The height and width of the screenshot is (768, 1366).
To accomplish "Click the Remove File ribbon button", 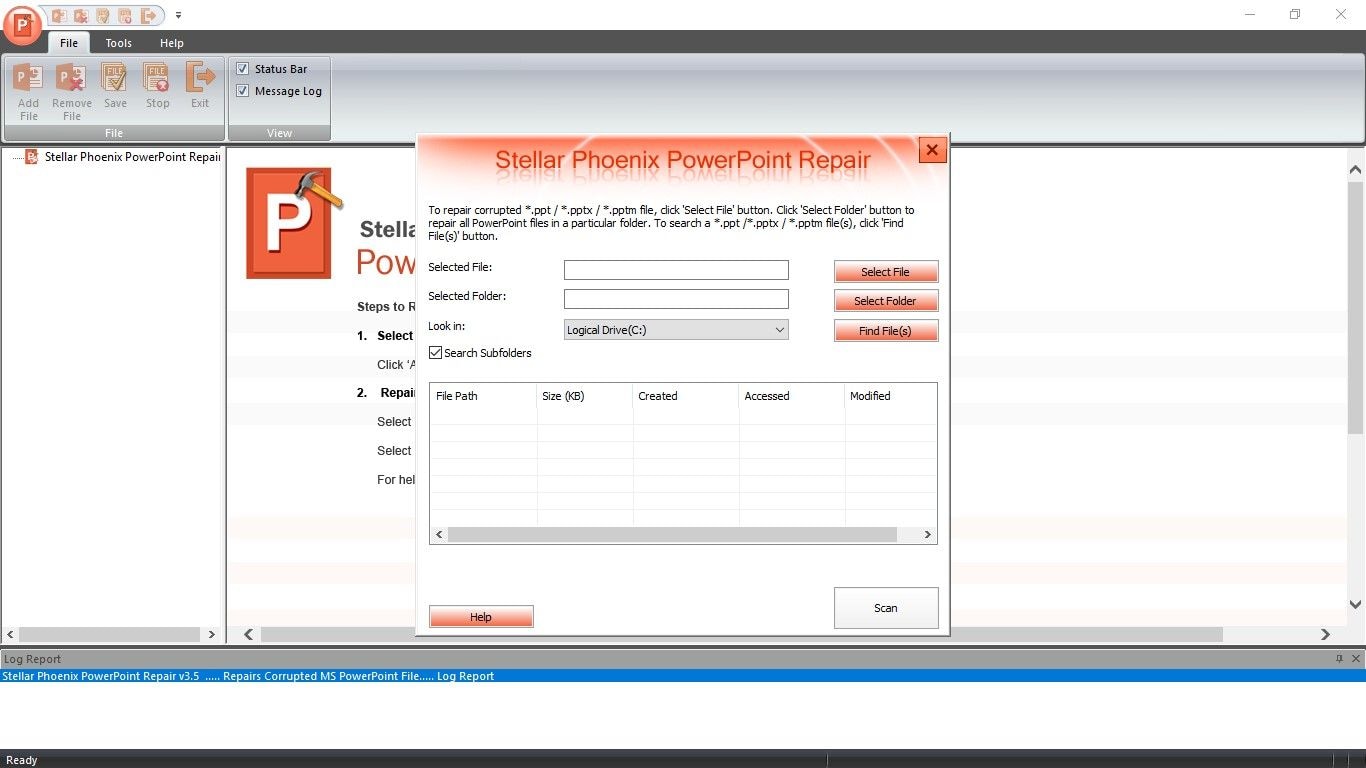I will [x=72, y=91].
